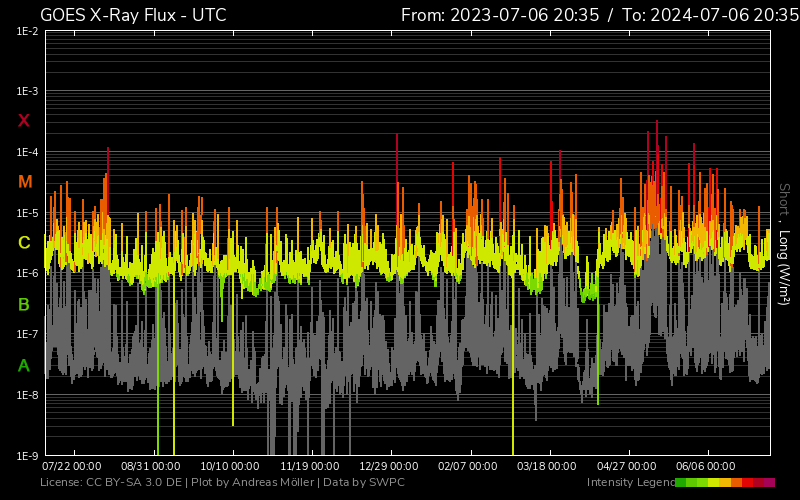Screen dimensions: 800x500
Task: Select the 10/10 00:00 time axis label
Action: pos(231,466)
